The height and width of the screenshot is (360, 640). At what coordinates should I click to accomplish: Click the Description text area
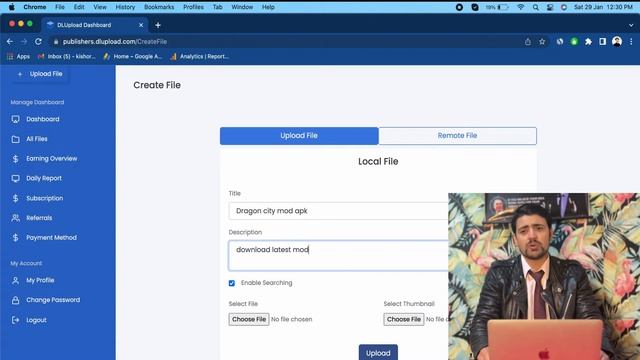click(x=338, y=256)
